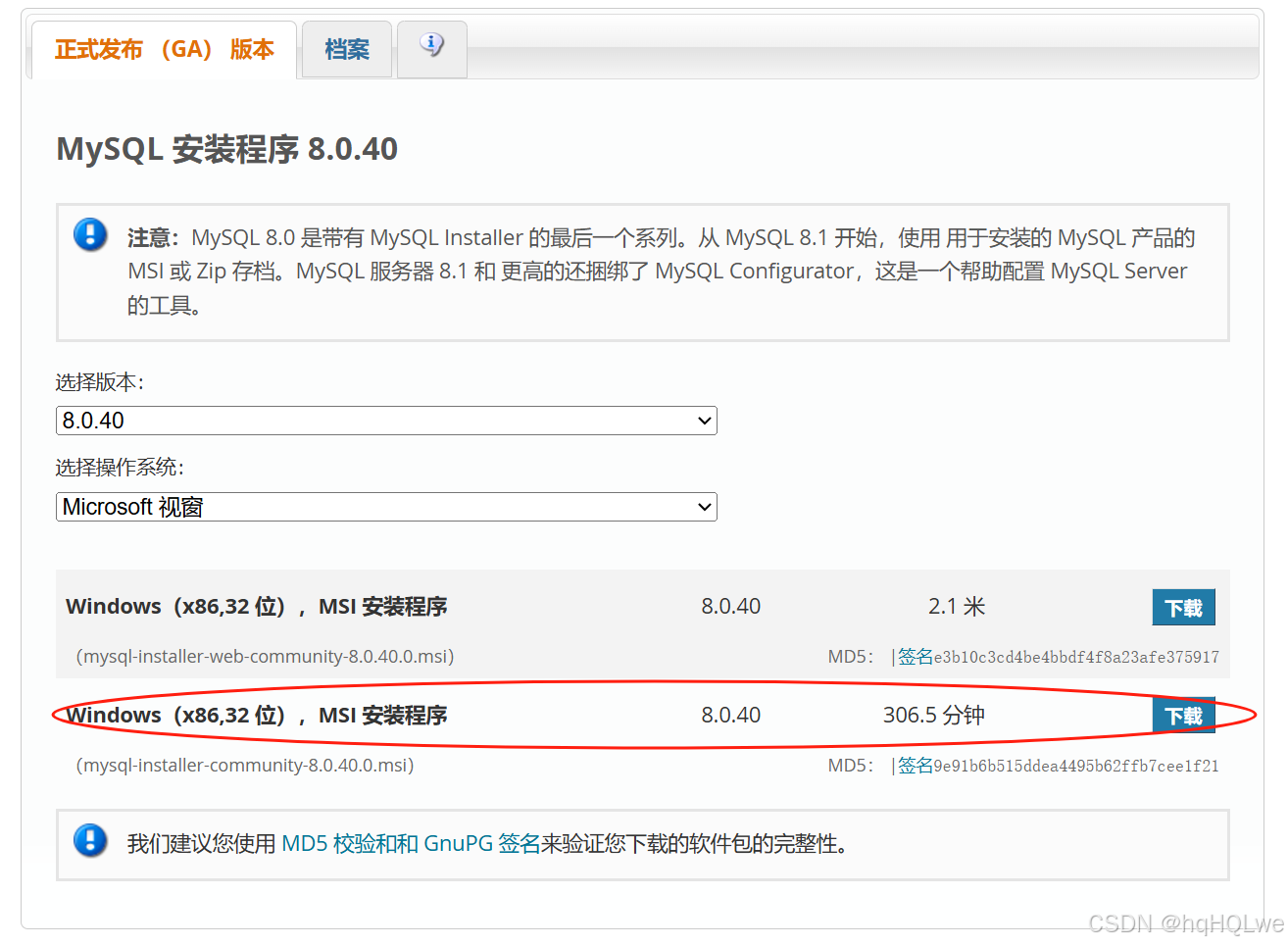
Task: Click 8.0.40 version cell in the 2.1 米 row
Action: click(731, 607)
